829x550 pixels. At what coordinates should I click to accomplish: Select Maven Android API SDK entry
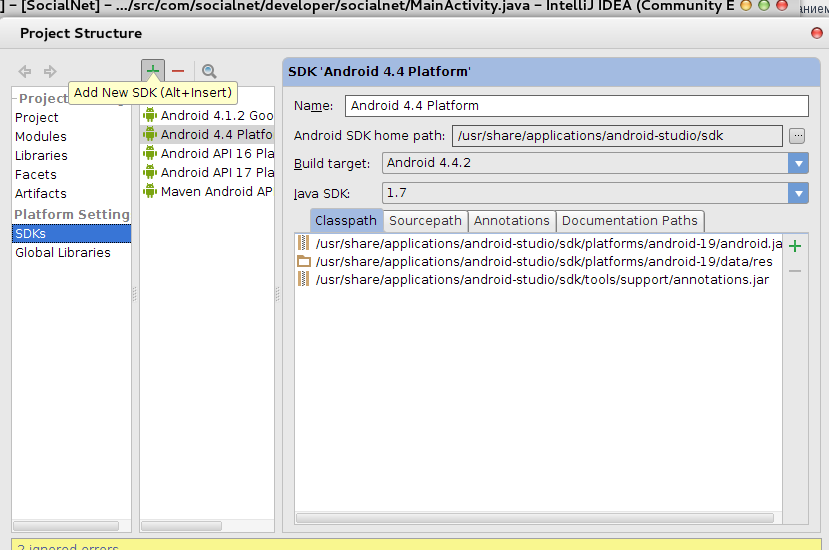[x=207, y=191]
